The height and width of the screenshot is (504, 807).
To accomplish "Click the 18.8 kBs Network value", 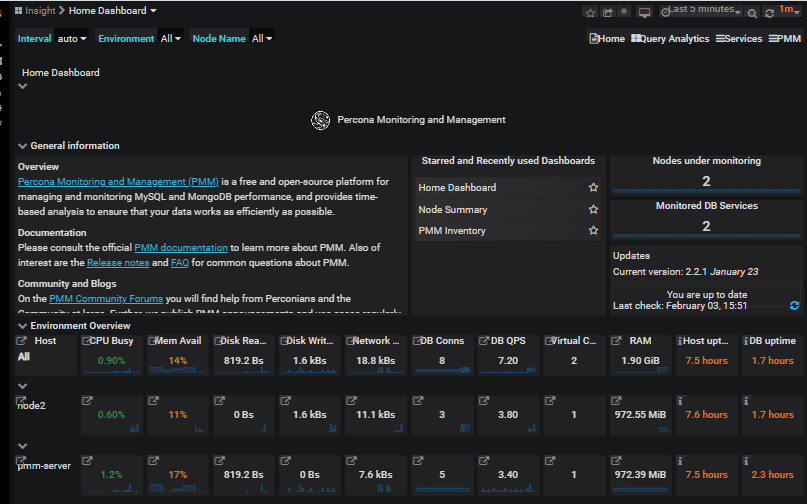I will tap(376, 360).
